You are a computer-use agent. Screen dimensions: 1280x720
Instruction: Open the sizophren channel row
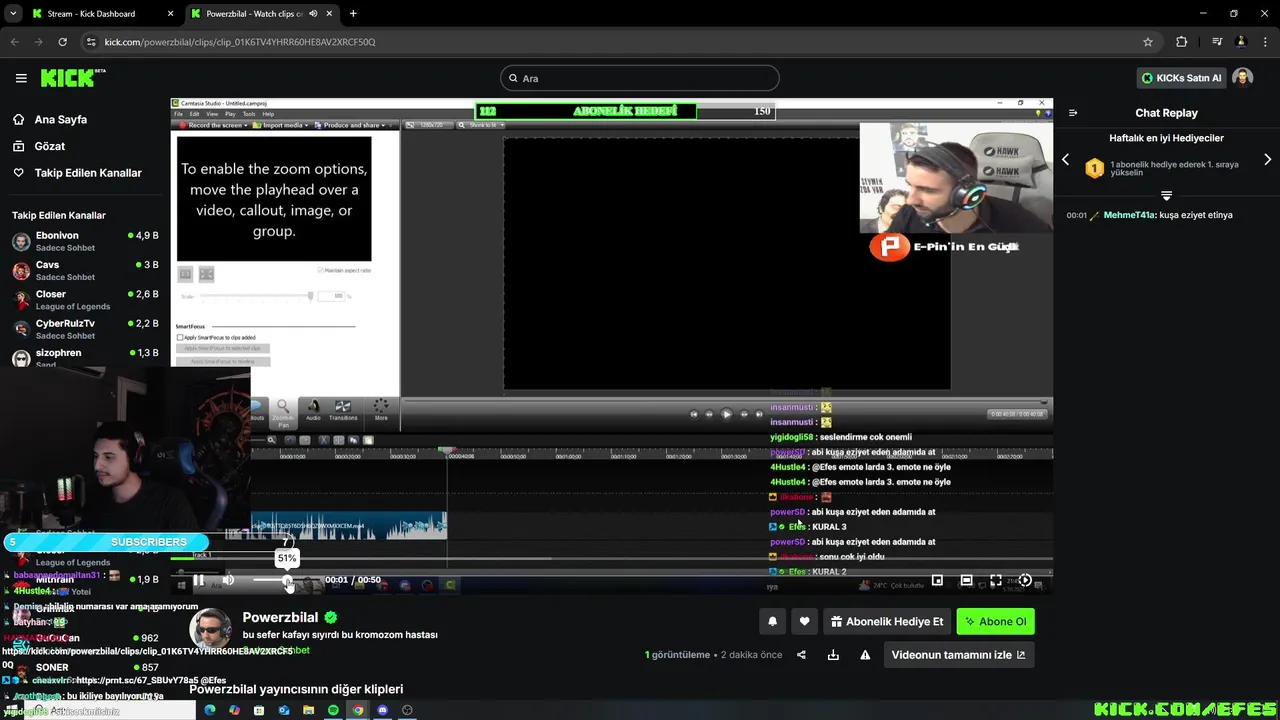[x=85, y=357]
